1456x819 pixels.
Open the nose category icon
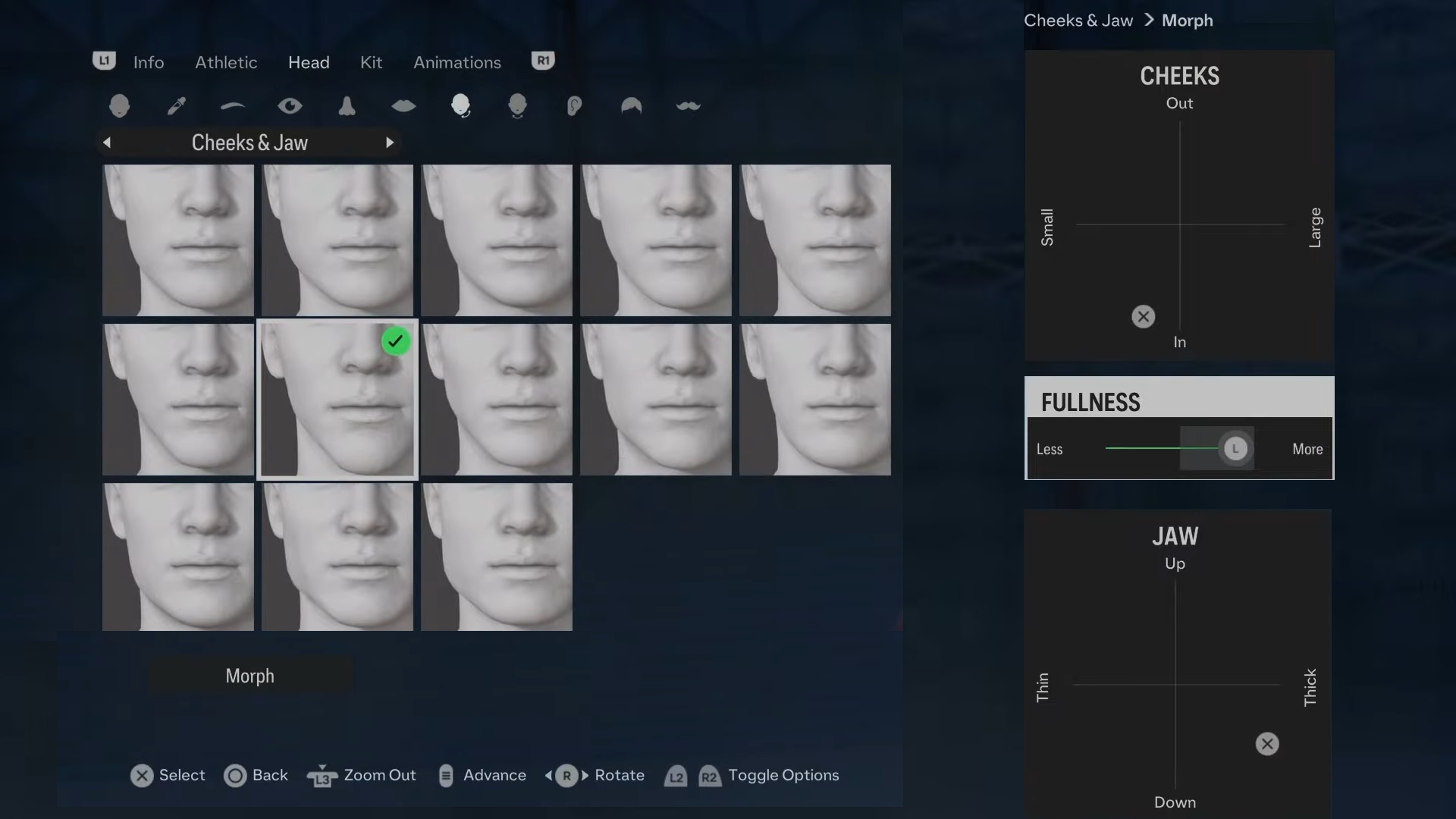pos(347,105)
